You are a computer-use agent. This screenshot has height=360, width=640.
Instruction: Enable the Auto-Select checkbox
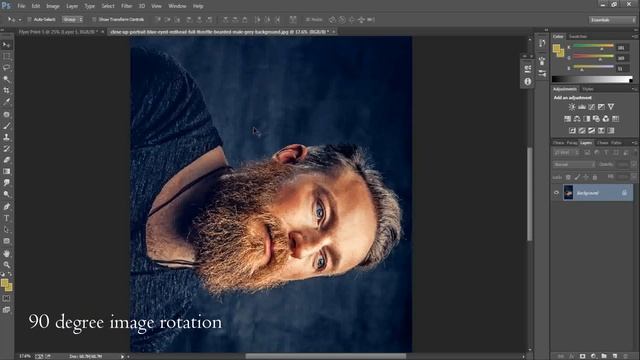tap(29, 20)
